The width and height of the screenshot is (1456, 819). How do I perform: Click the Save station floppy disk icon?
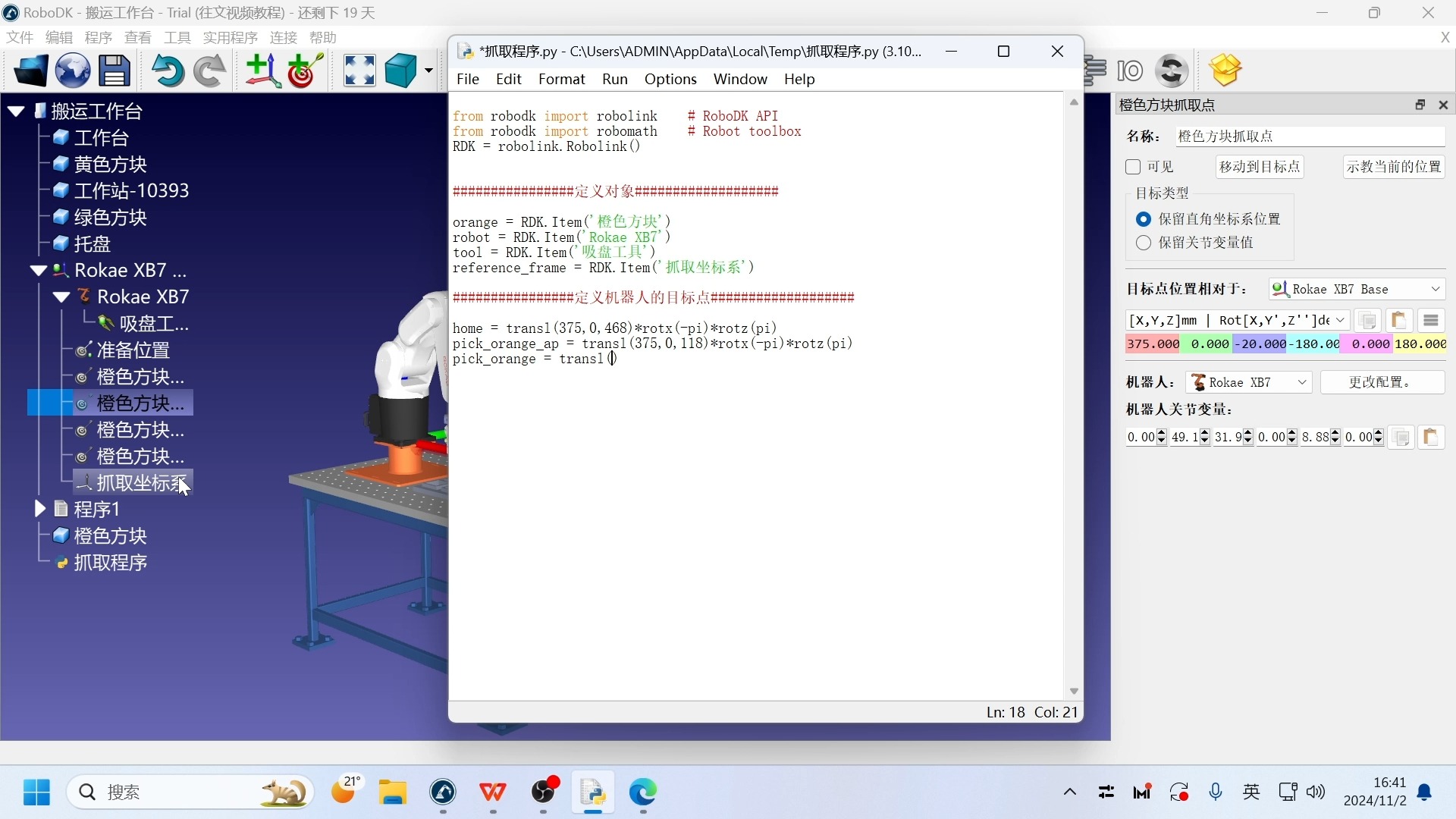pyautogui.click(x=115, y=71)
